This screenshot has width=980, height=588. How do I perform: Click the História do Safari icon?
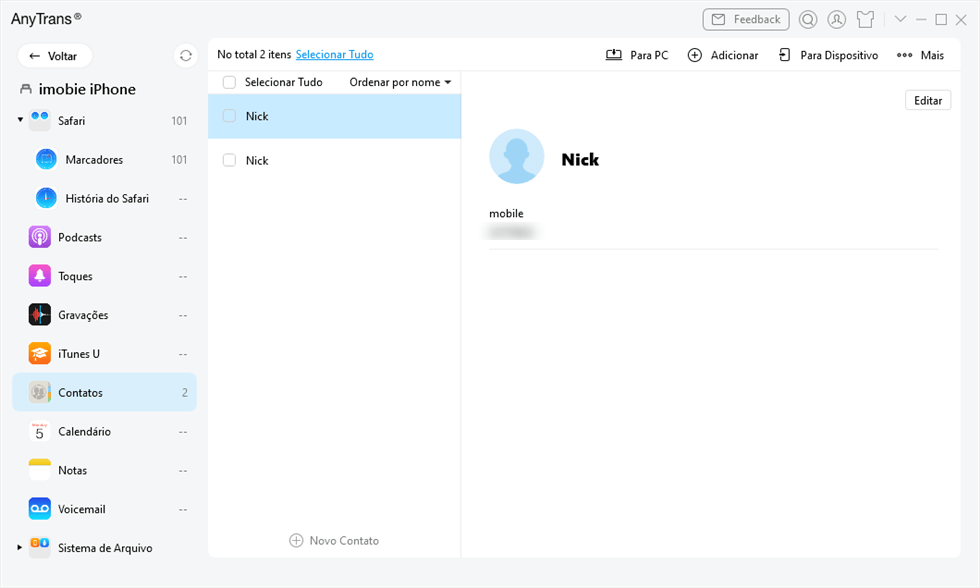pos(46,198)
